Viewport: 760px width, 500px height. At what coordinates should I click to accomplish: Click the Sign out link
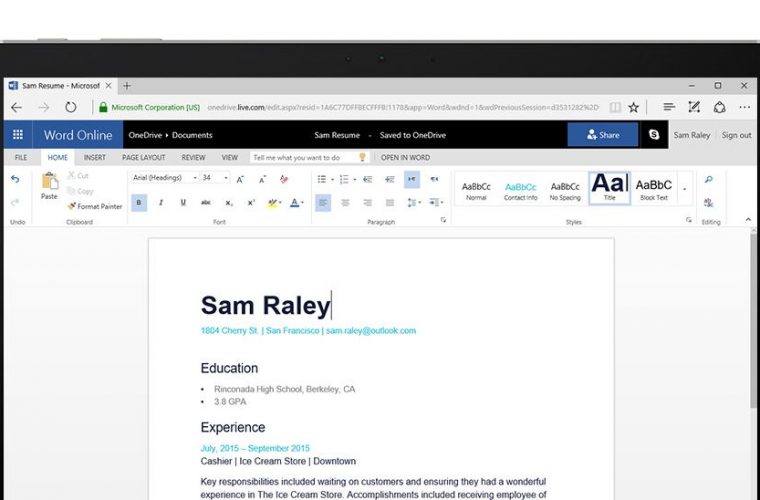[x=736, y=135]
